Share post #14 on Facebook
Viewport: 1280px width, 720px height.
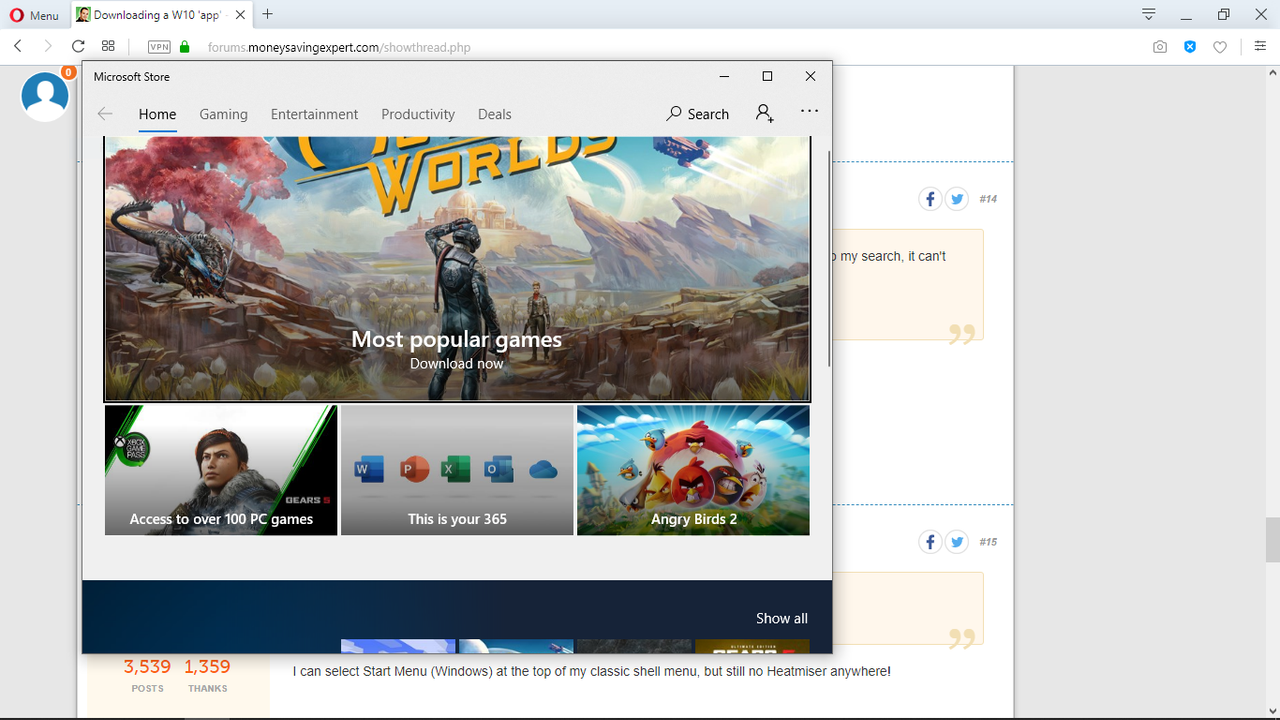(x=930, y=199)
